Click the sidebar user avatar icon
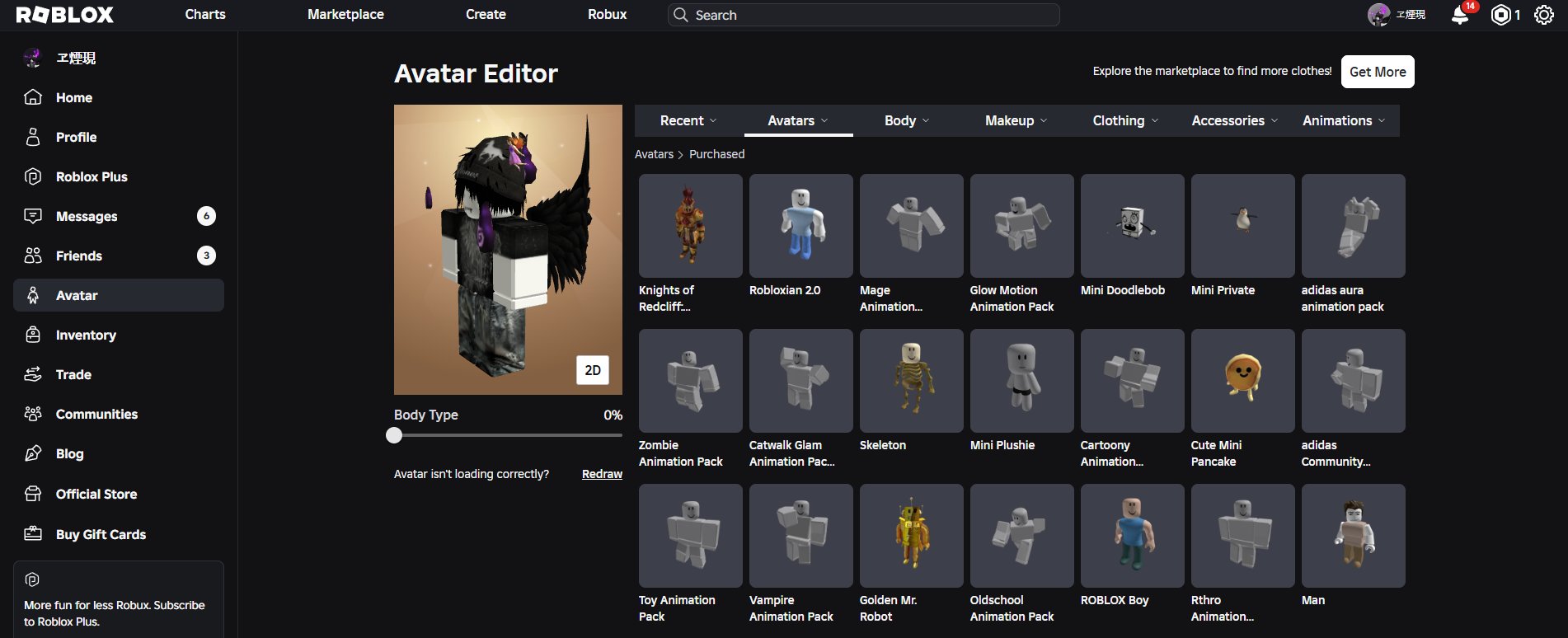Viewport: 1568px width, 638px height. tap(33, 58)
